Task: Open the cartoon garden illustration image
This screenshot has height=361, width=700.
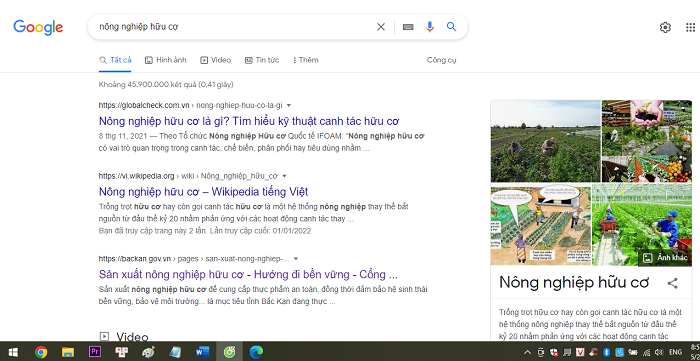Action: pos(541,226)
